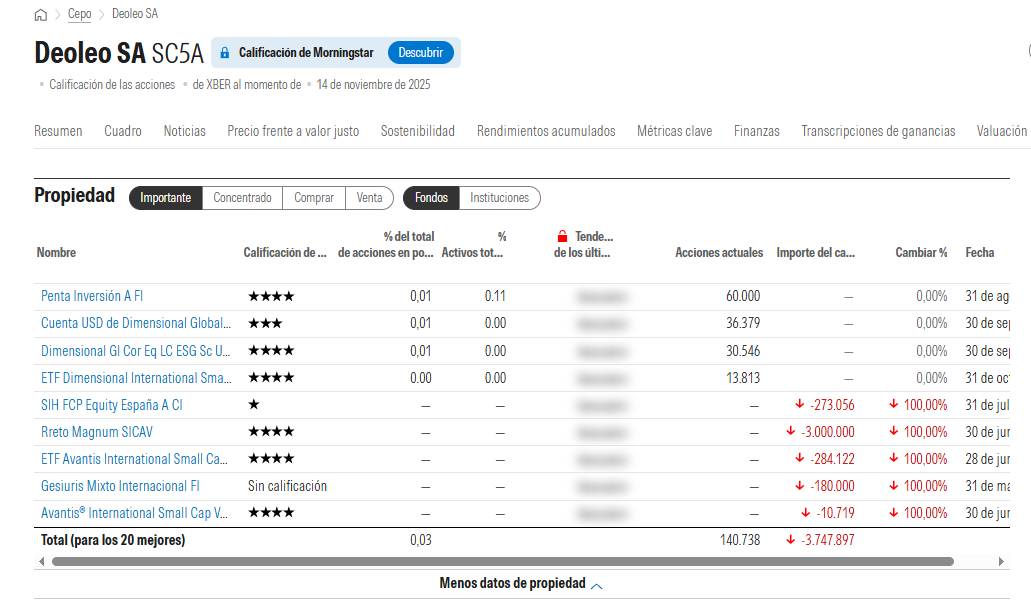This screenshot has height=609, width=1031.
Task: Sort by % del total de acciones header
Action: [386, 245]
